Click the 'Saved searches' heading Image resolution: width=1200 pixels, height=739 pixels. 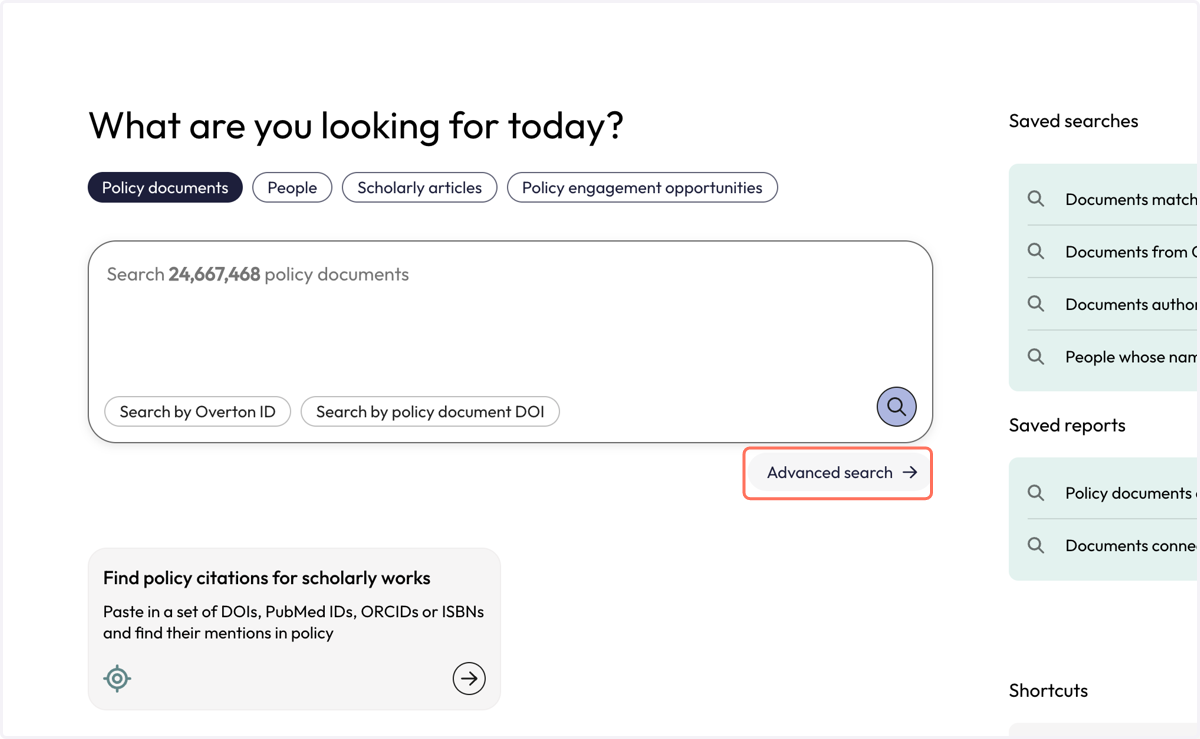pos(1073,121)
